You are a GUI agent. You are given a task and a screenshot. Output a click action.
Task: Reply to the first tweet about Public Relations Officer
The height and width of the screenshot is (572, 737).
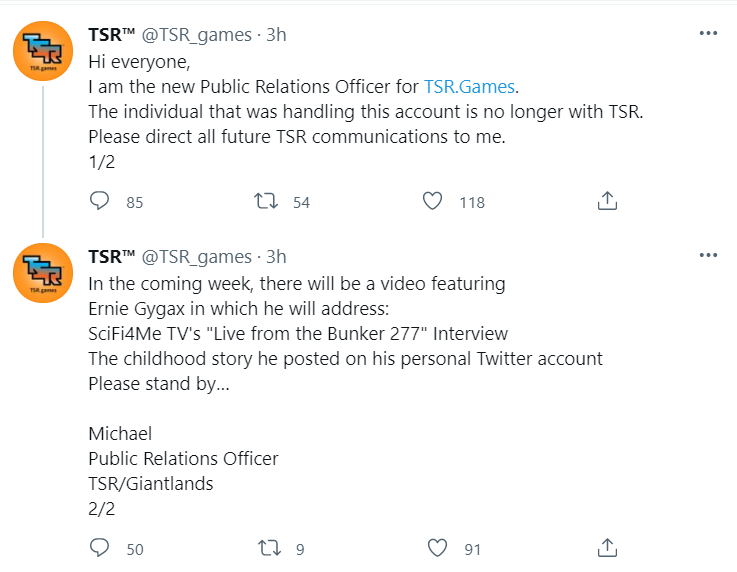tap(100, 202)
